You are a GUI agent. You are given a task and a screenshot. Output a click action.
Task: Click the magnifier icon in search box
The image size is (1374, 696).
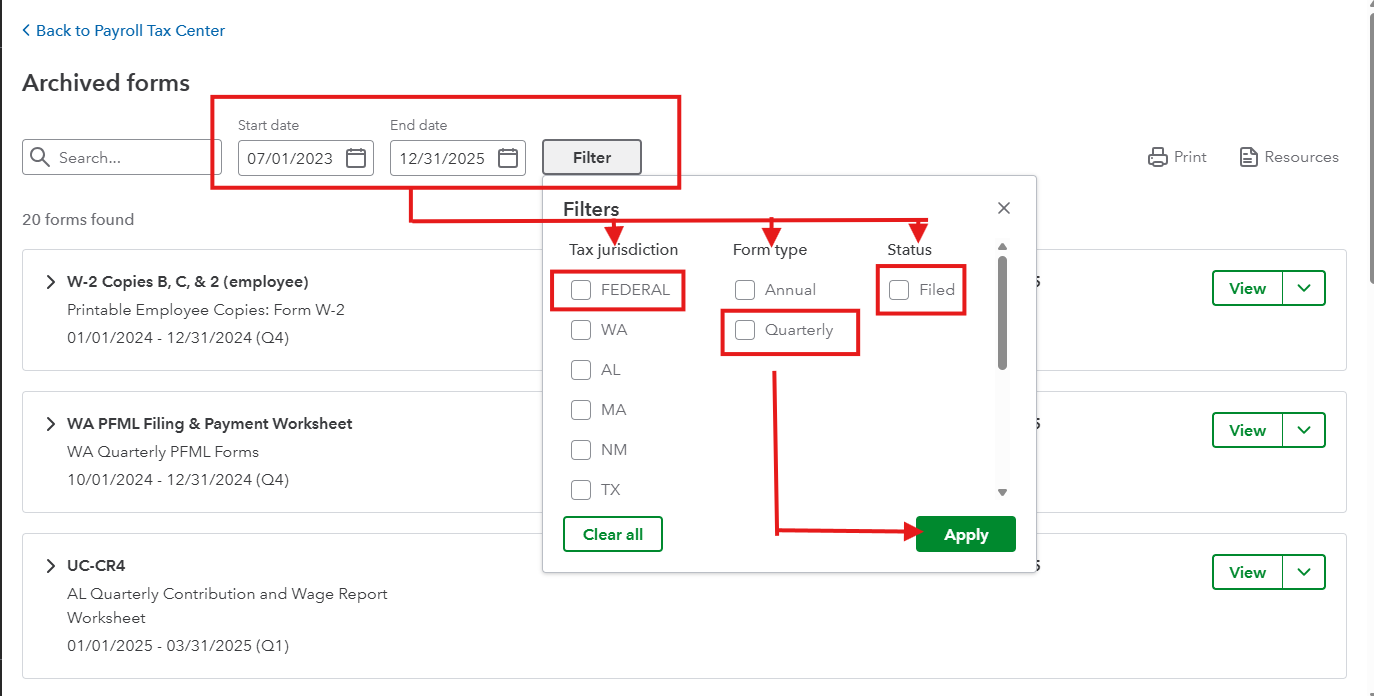tap(40, 157)
